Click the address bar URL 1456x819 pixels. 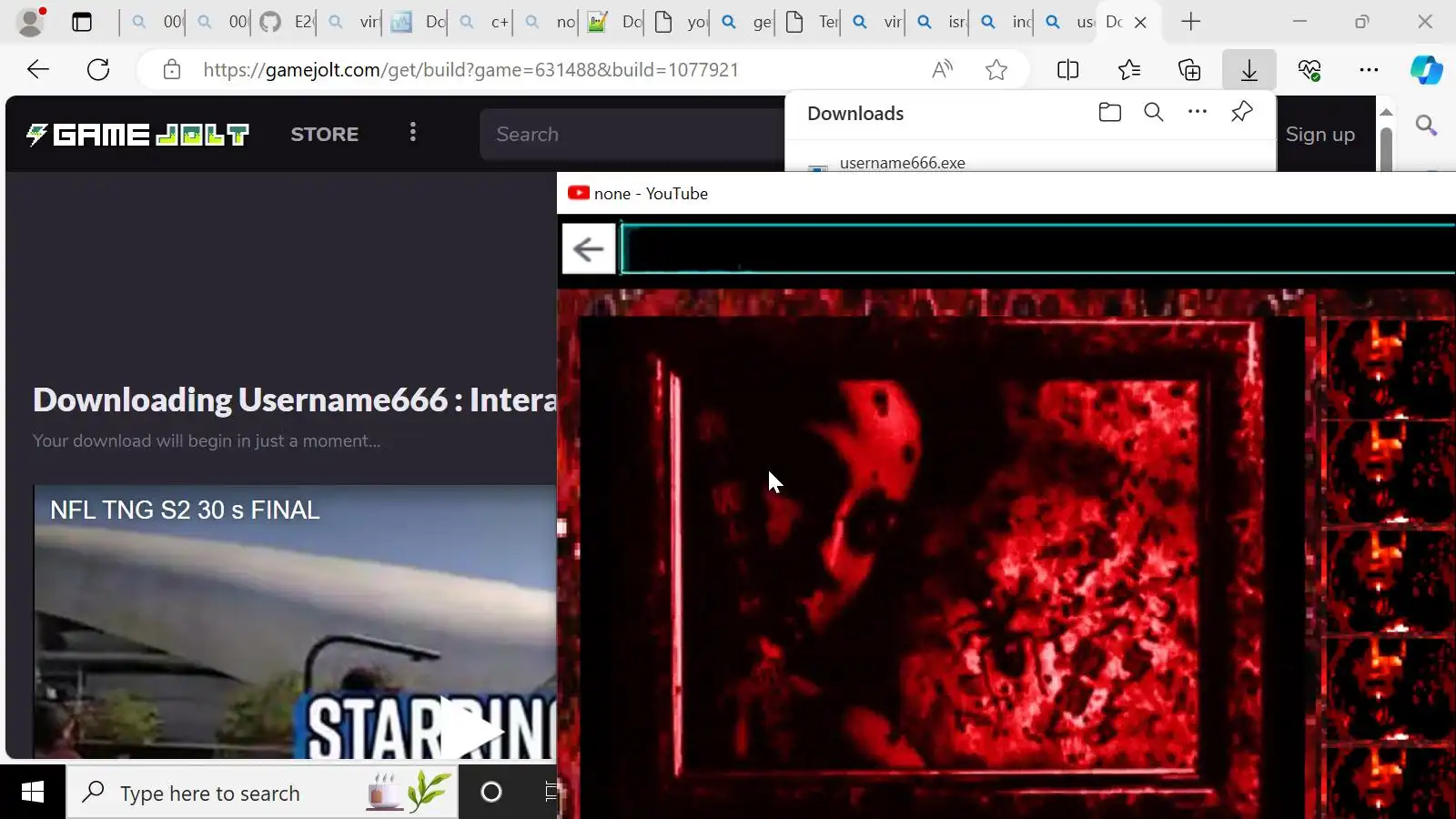click(470, 70)
